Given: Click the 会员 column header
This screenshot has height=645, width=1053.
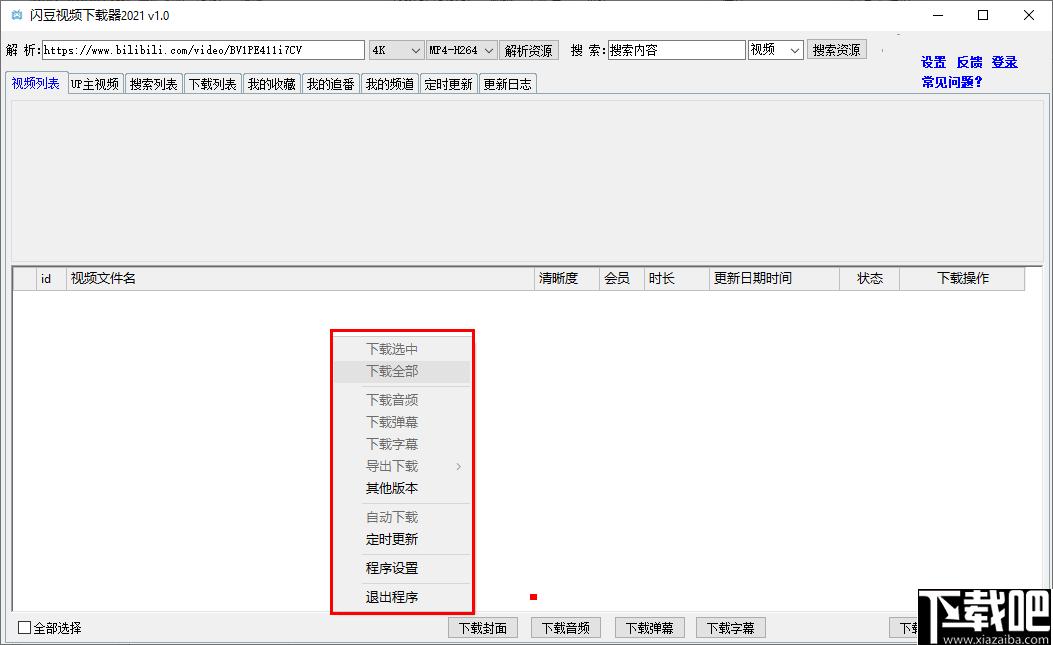Looking at the screenshot, I should (x=621, y=279).
